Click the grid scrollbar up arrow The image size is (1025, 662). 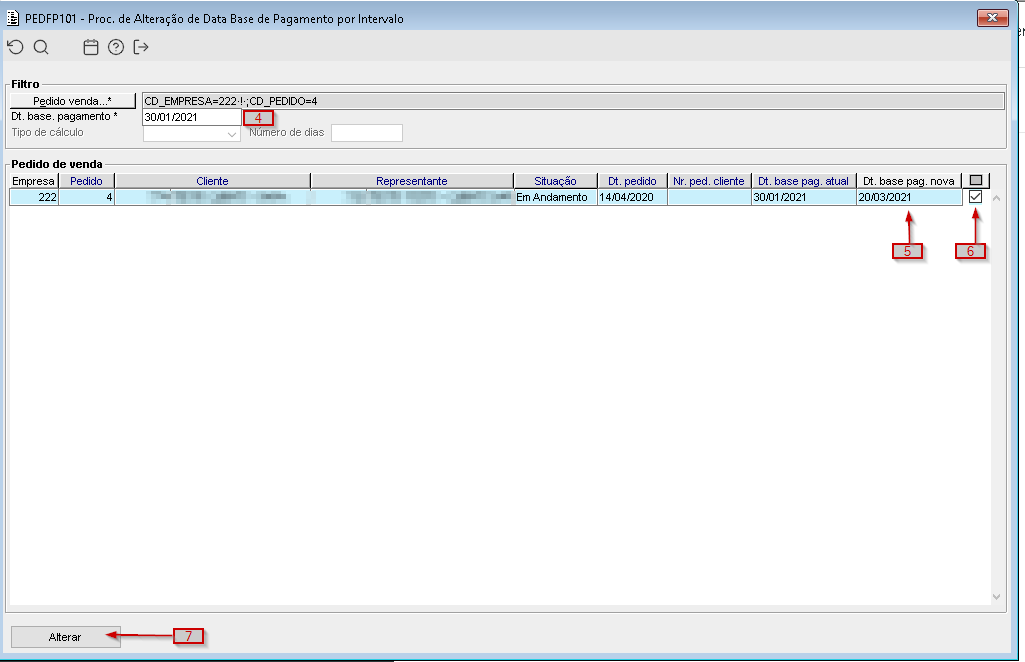tap(996, 197)
